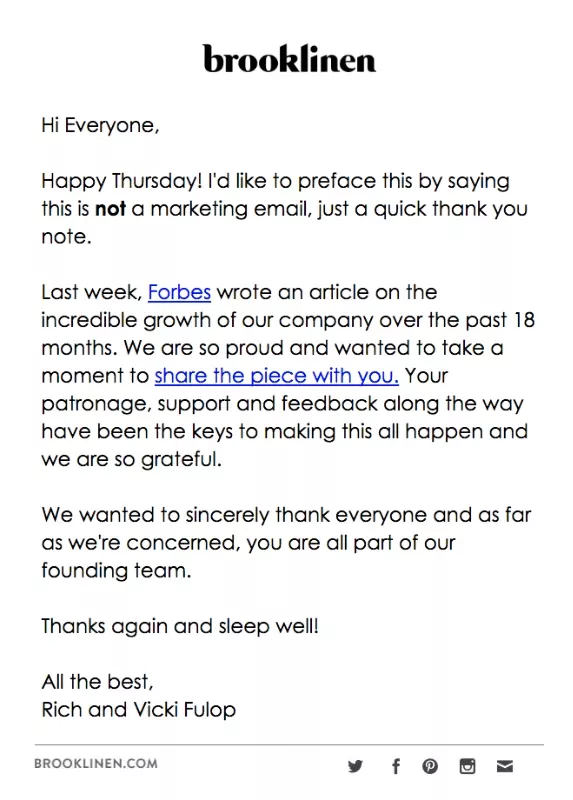Click the "Last week," text before Forbes

pos(92,292)
